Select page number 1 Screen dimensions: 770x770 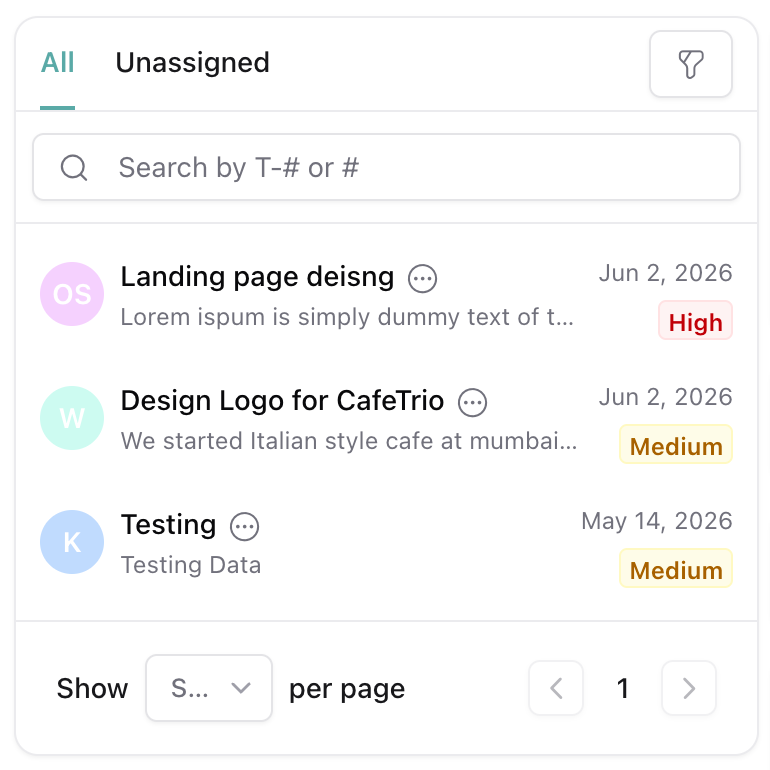623,688
